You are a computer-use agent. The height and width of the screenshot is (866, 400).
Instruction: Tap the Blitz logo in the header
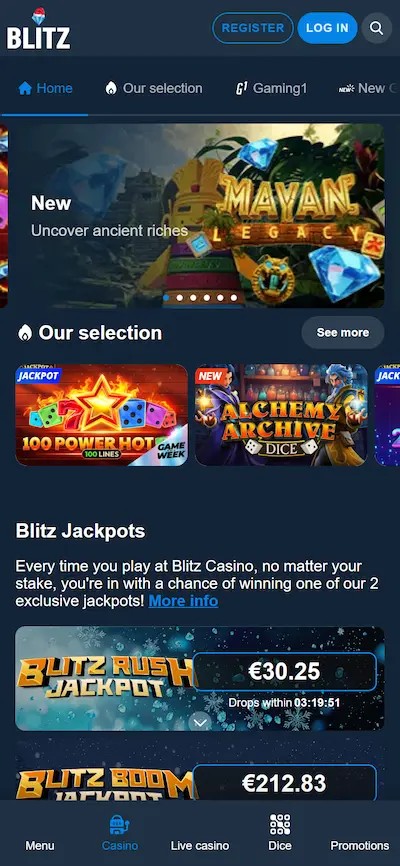click(39, 29)
